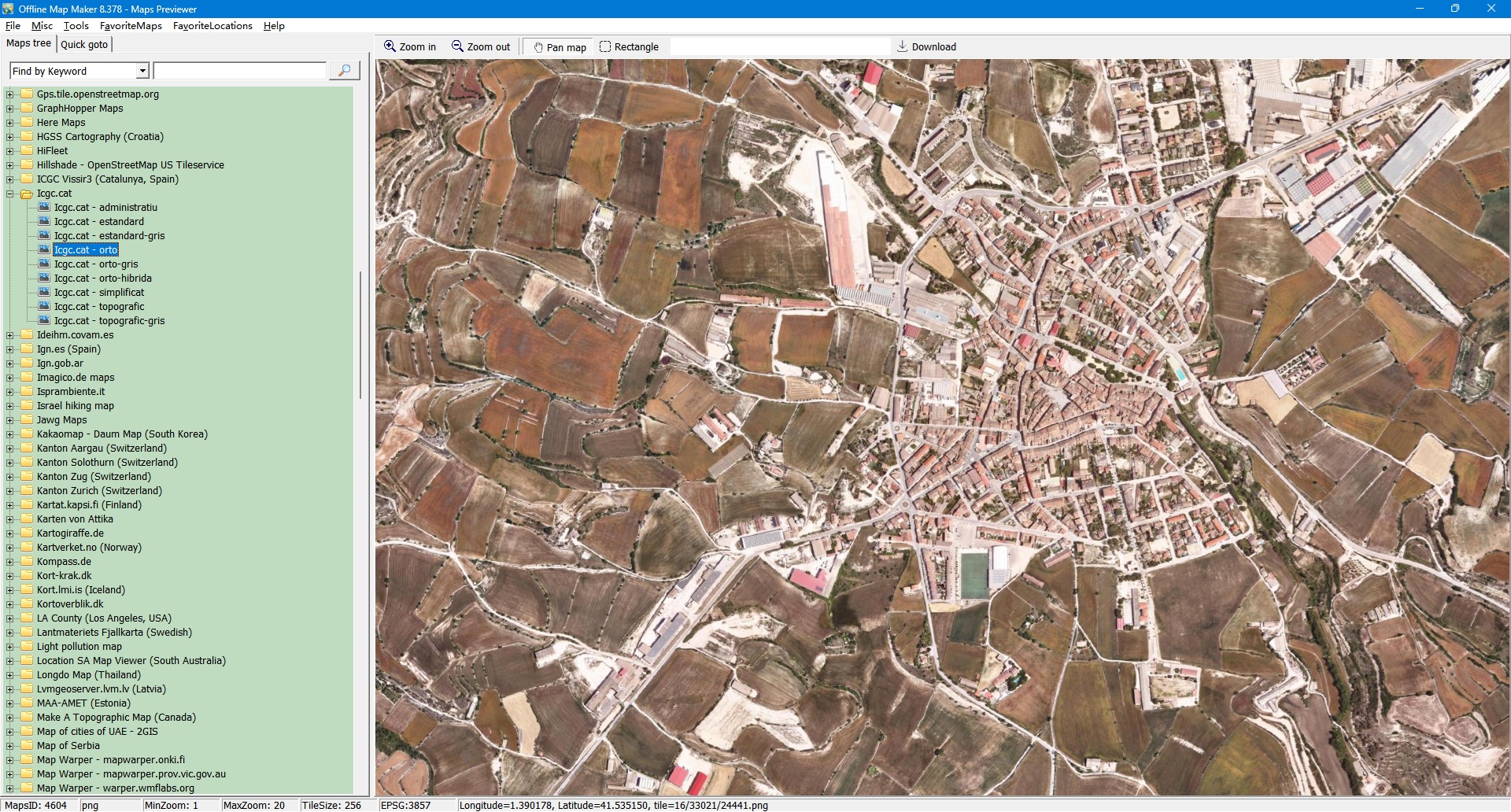Viewport: 1511px width, 812px height.
Task: Expand the Here Maps folder
Action: coord(10,123)
